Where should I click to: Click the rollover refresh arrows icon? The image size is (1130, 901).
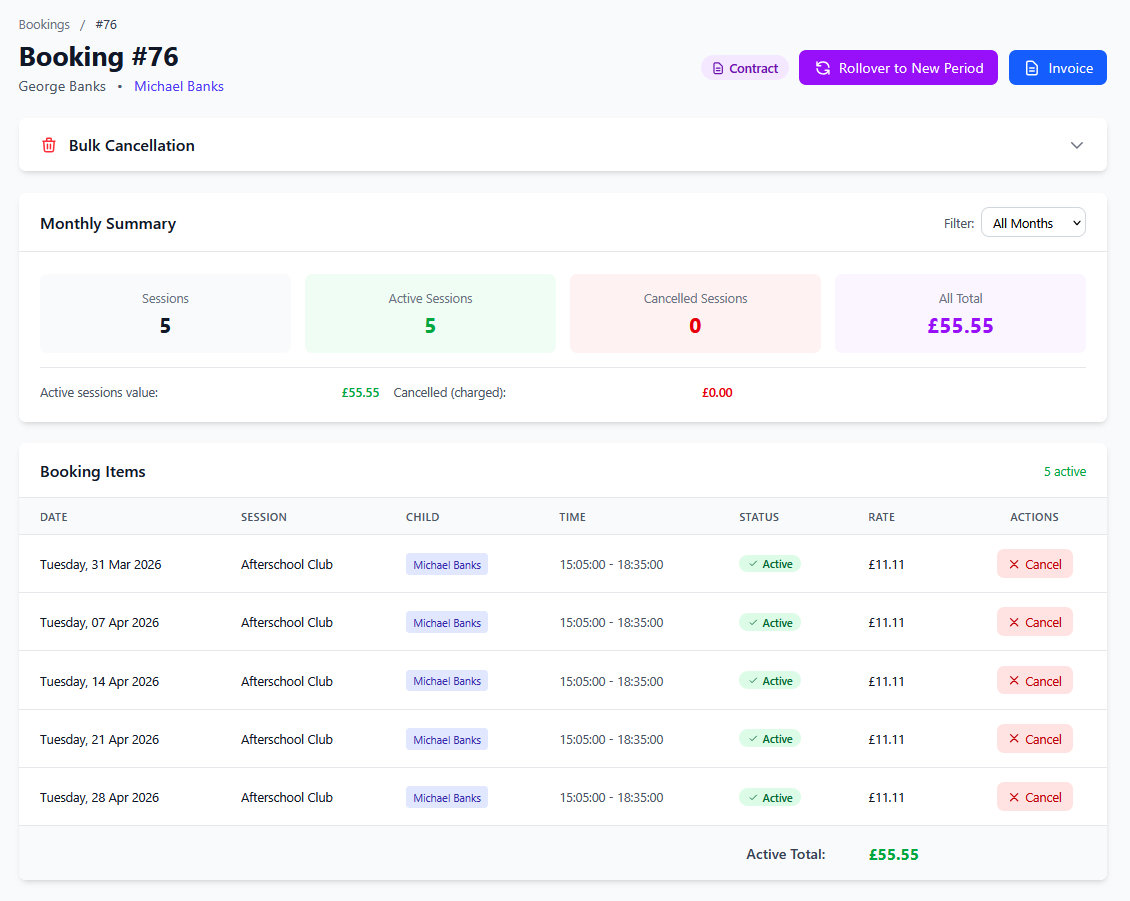click(x=823, y=68)
